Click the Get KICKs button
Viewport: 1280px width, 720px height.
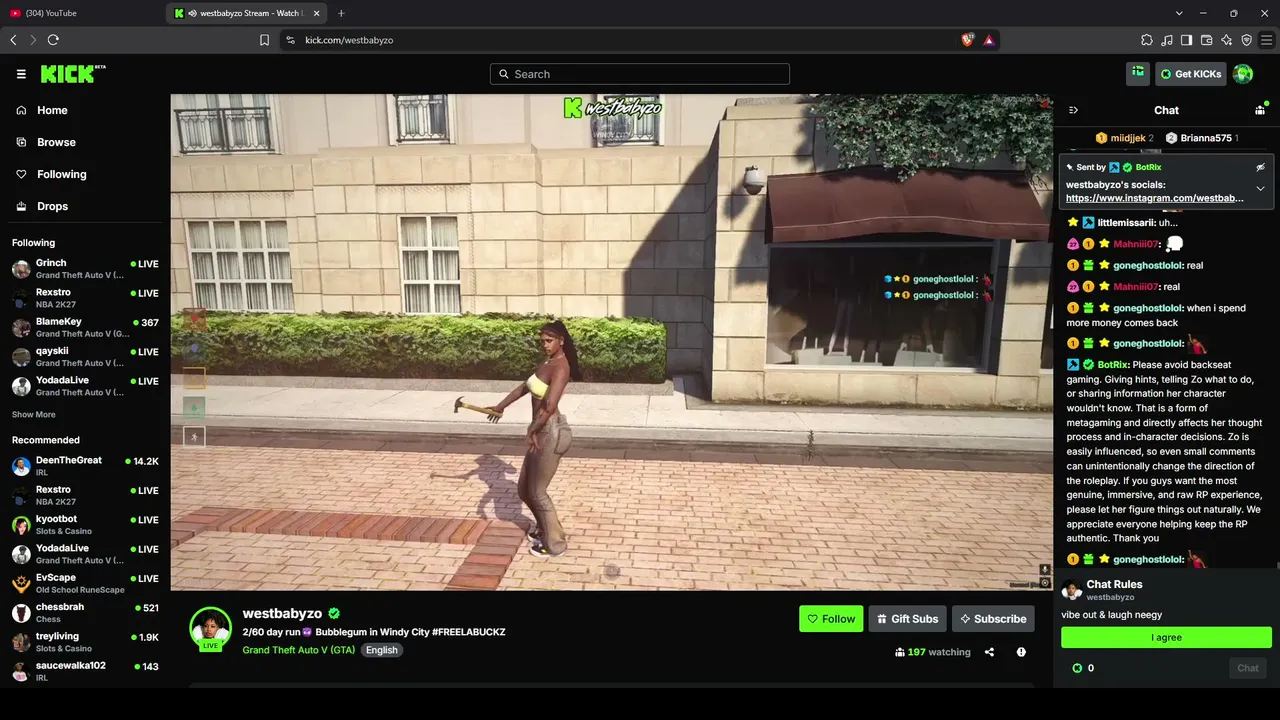[x=1191, y=74]
